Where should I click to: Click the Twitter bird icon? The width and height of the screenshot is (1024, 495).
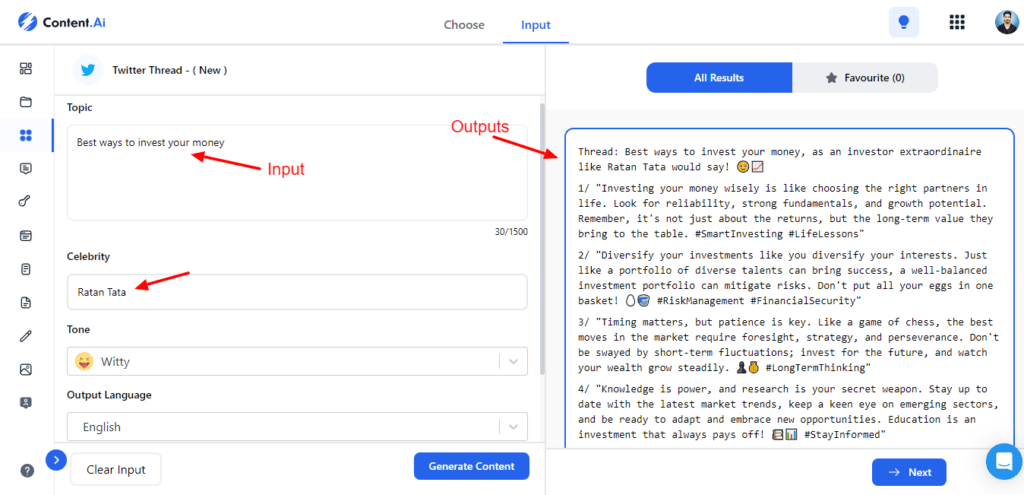point(88,70)
